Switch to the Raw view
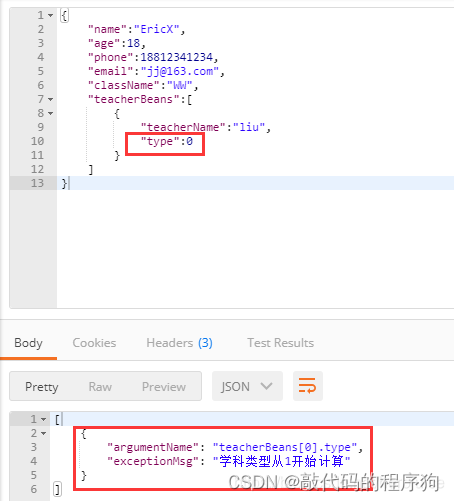 (x=100, y=387)
